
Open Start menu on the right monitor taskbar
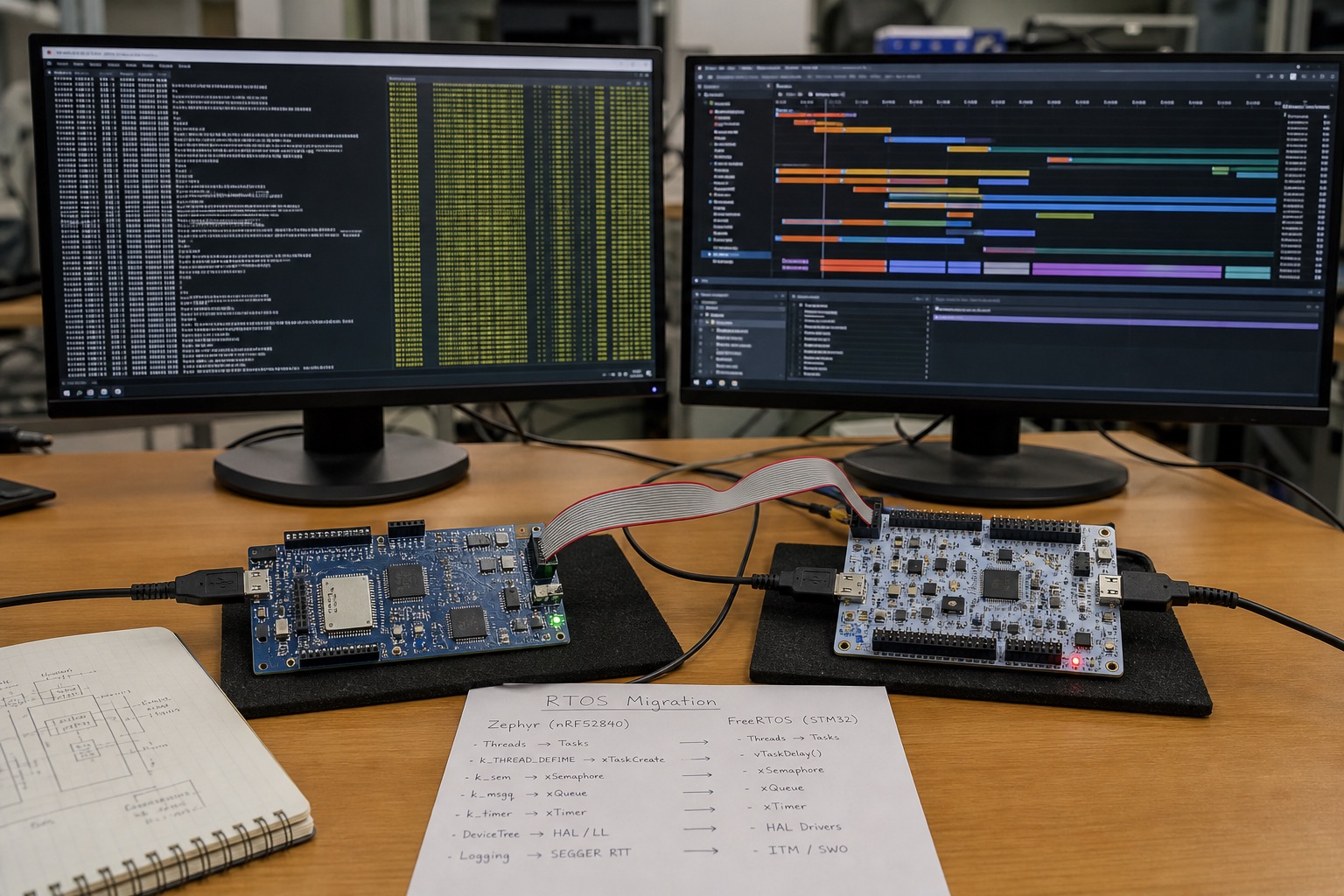click(x=697, y=382)
